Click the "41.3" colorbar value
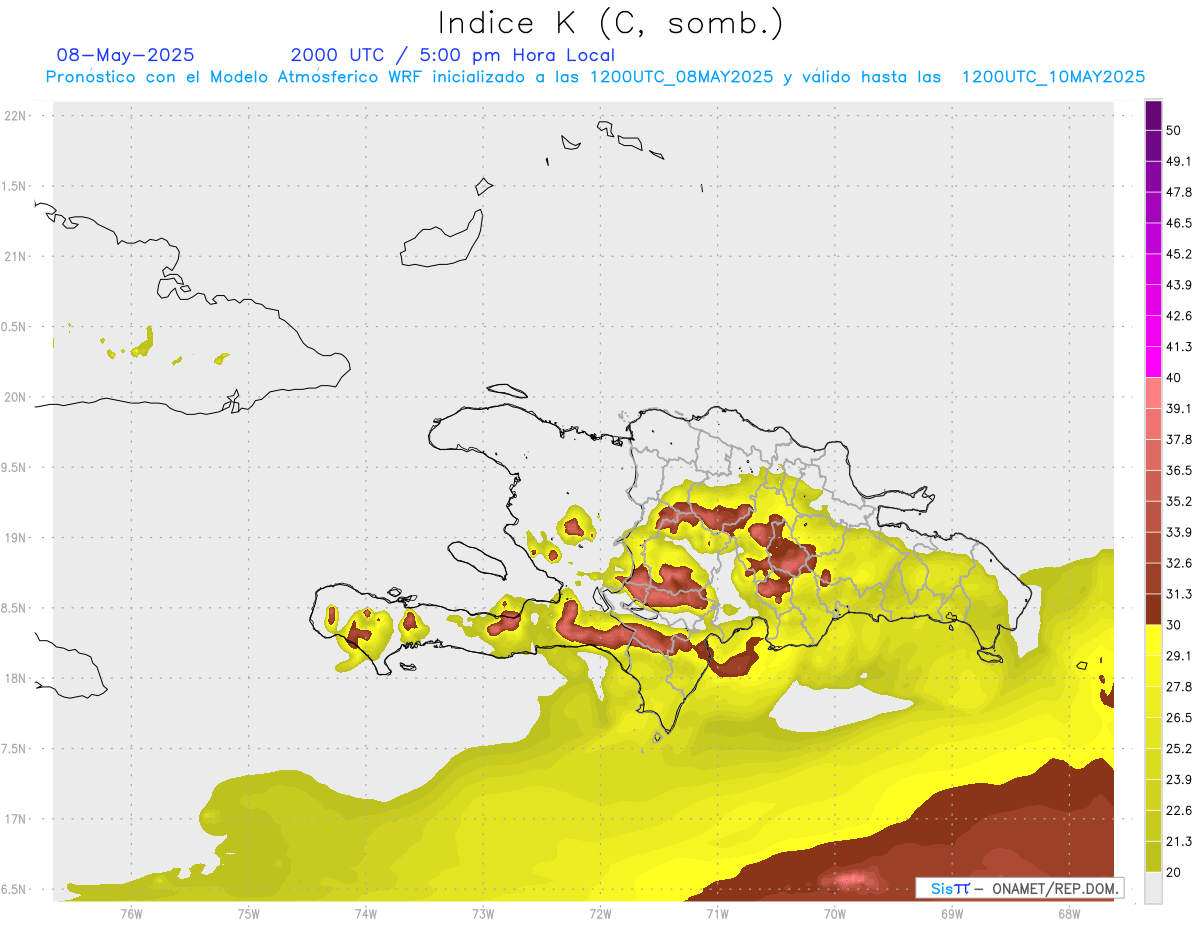Screen dimensions: 1200x927 [1179, 347]
